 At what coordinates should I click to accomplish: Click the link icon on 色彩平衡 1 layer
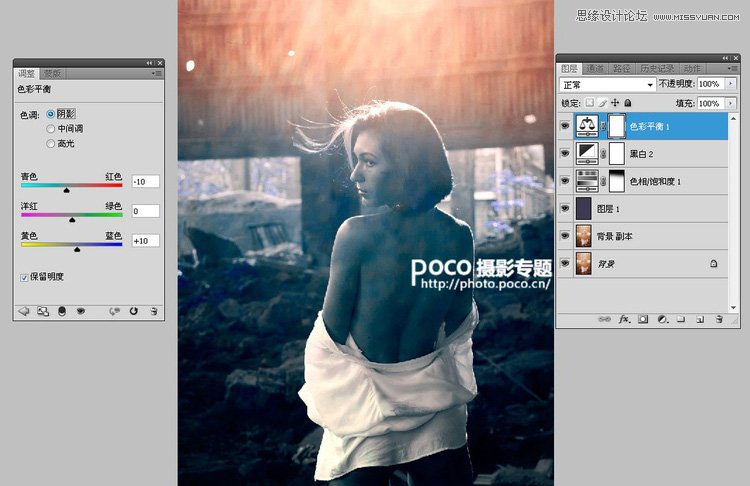point(603,127)
